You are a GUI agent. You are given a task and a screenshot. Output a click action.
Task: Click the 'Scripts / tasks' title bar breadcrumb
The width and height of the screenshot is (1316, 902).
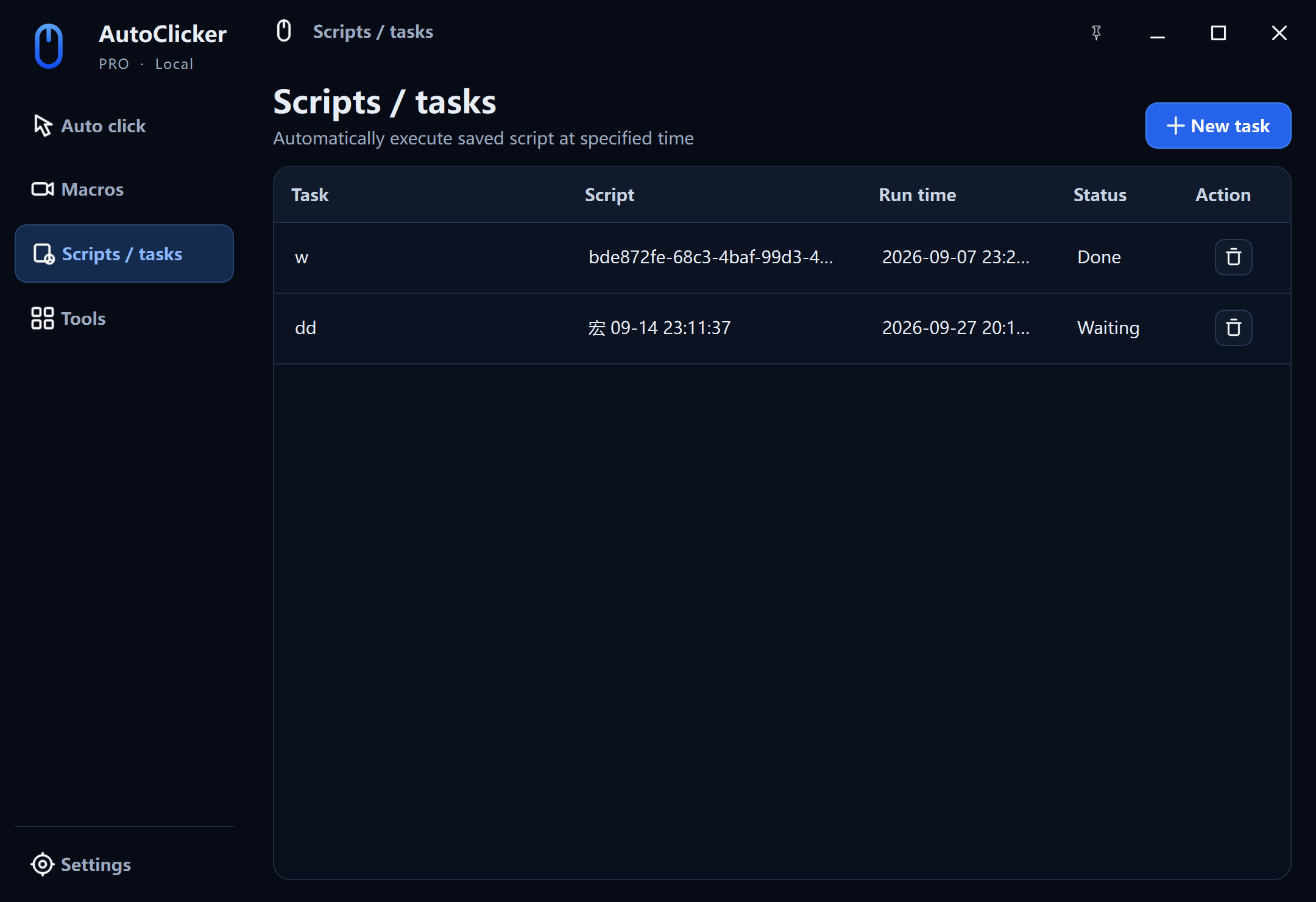[x=373, y=32]
